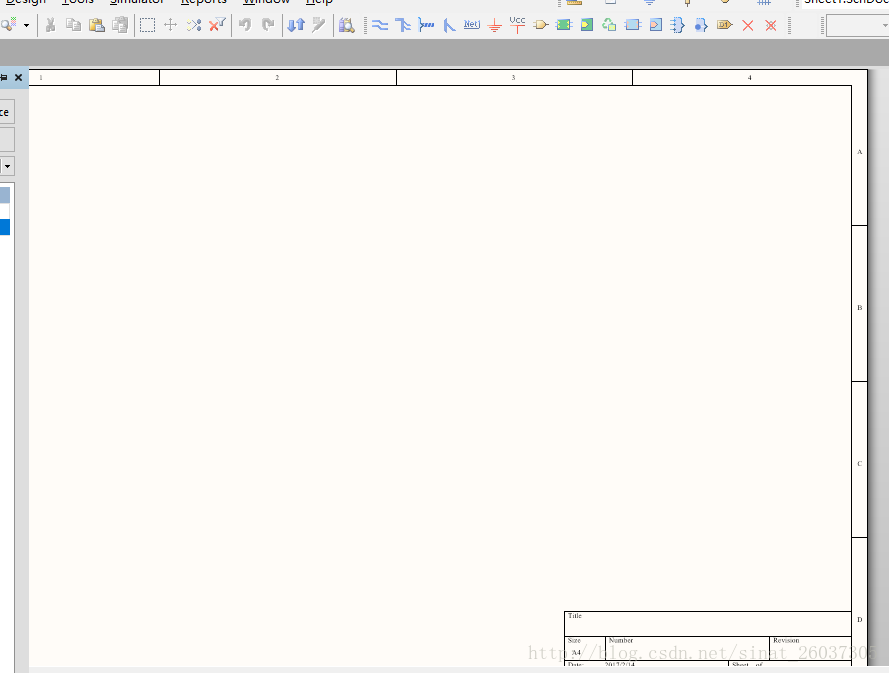Click the blue box entry icon
The image size is (889, 673).
pos(656,25)
